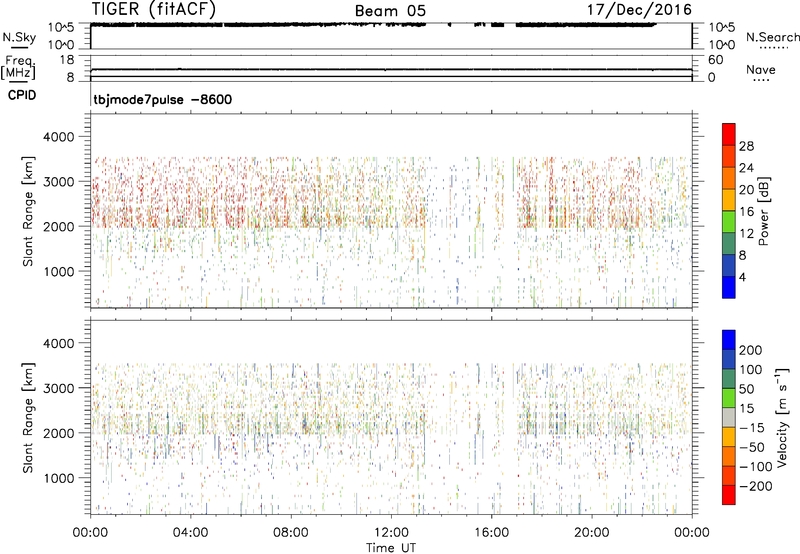Click "2000" on the power panel range axis
The height and width of the screenshot is (554, 800).
pyautogui.click(x=59, y=227)
